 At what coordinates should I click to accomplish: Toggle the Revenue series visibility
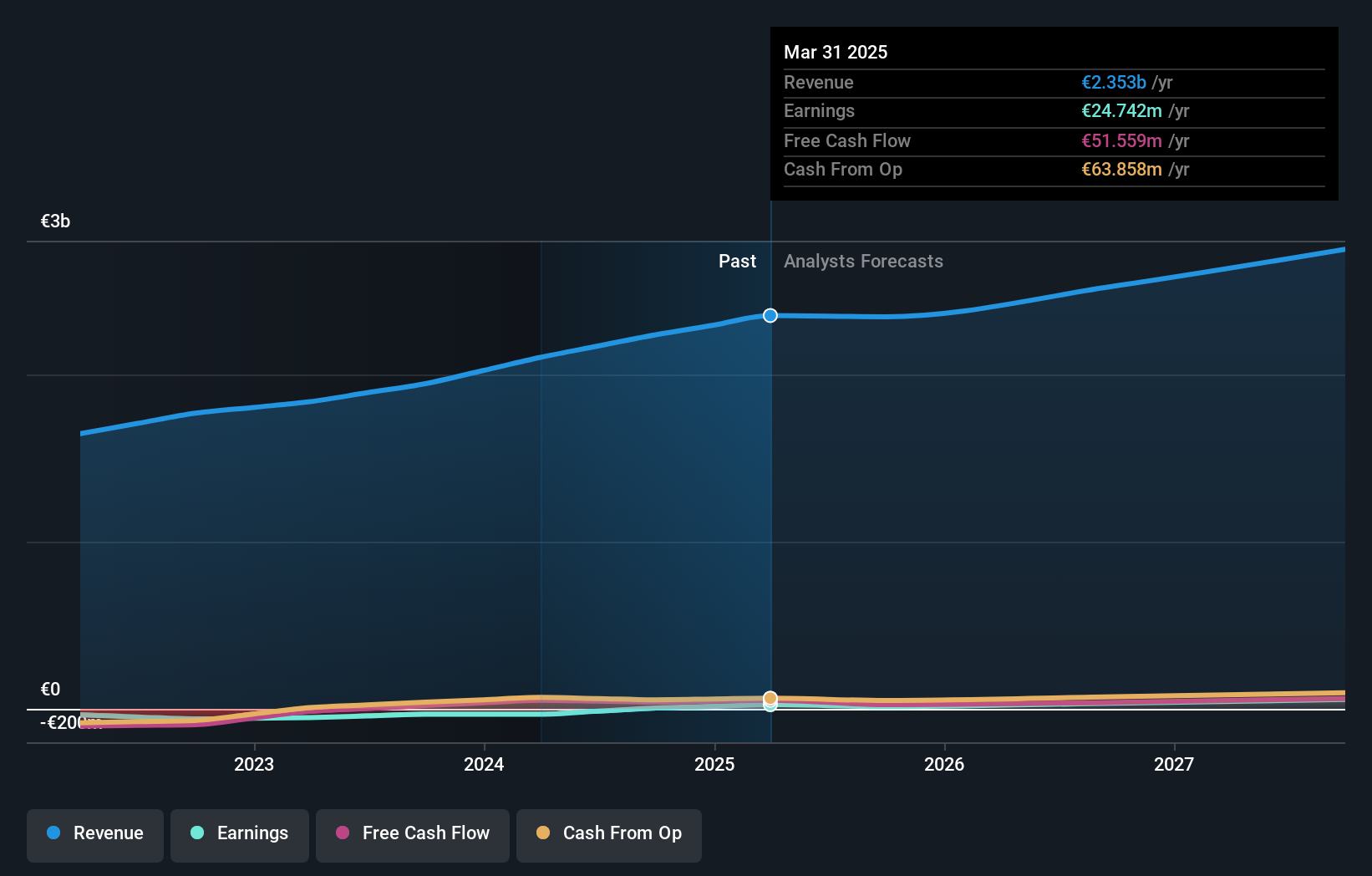pos(94,835)
